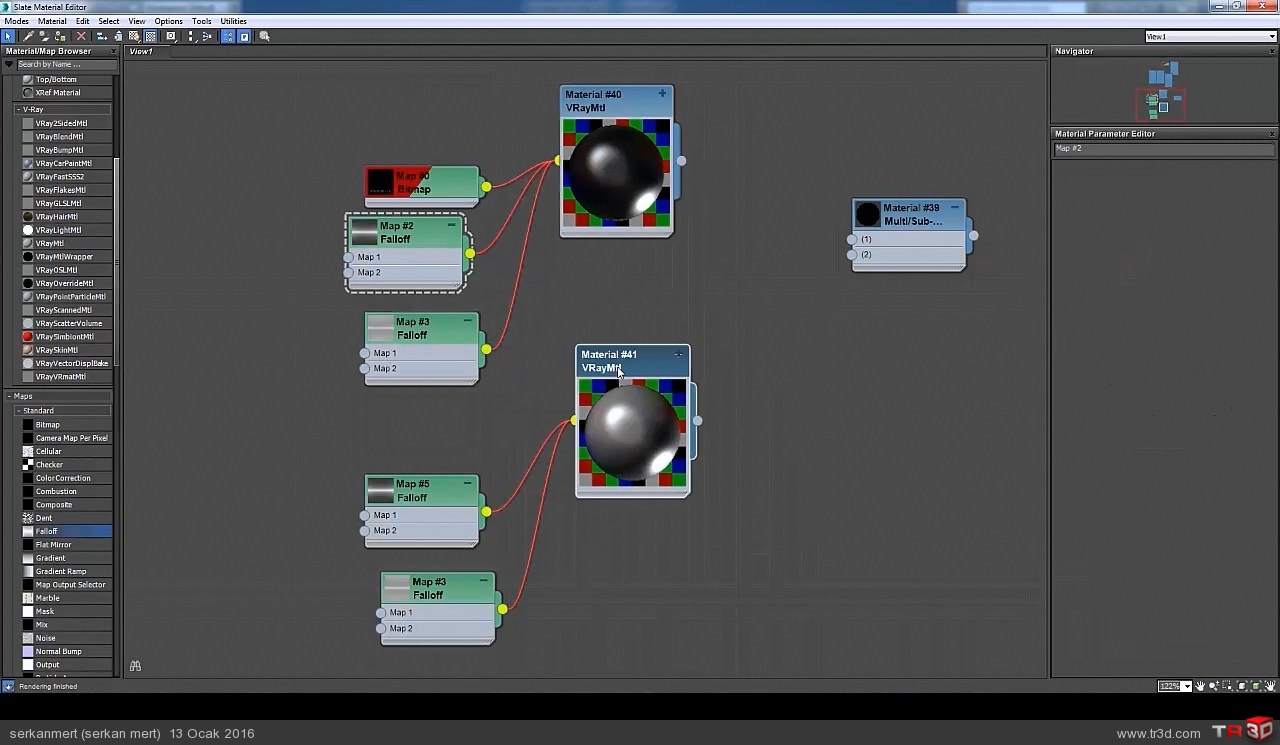The height and width of the screenshot is (745, 1280).
Task: Click Lay Out Children toolbar icon
Action: (207, 36)
